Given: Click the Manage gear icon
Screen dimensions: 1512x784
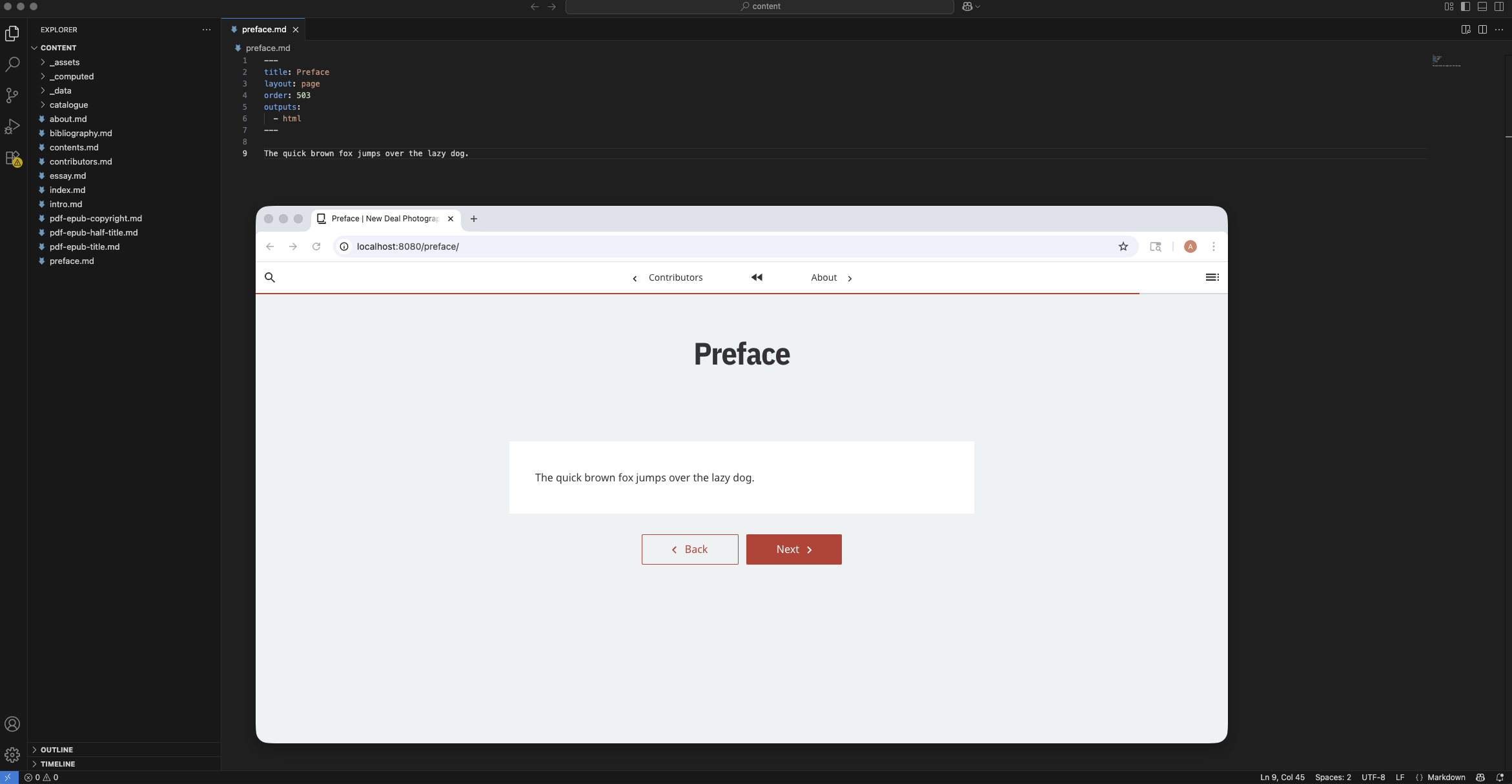Looking at the screenshot, I should point(12,754).
